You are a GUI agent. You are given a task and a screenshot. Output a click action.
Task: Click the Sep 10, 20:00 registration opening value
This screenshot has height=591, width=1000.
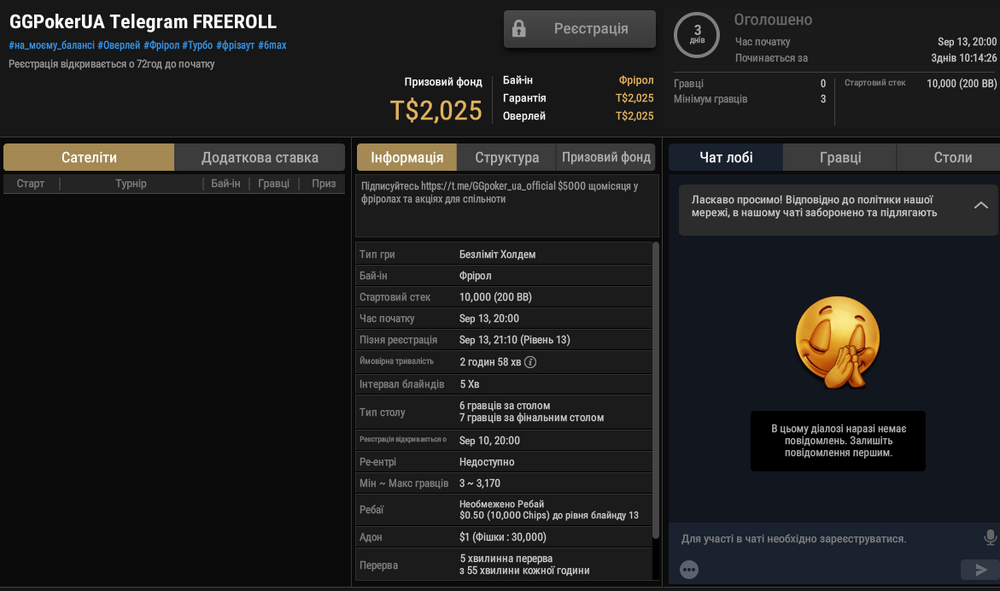tap(489, 441)
